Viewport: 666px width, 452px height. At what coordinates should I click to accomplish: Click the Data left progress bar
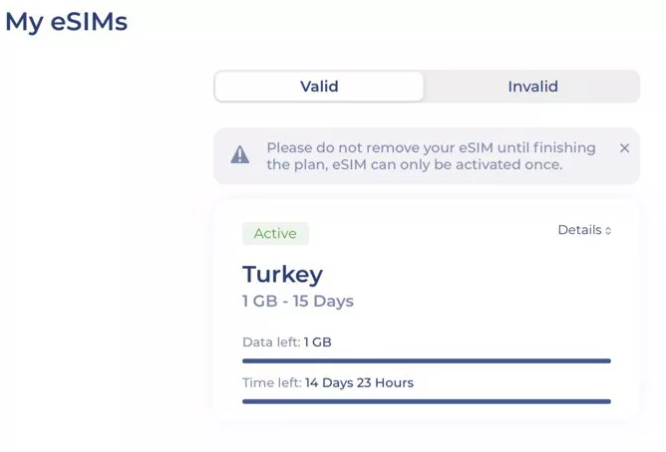coord(426,361)
